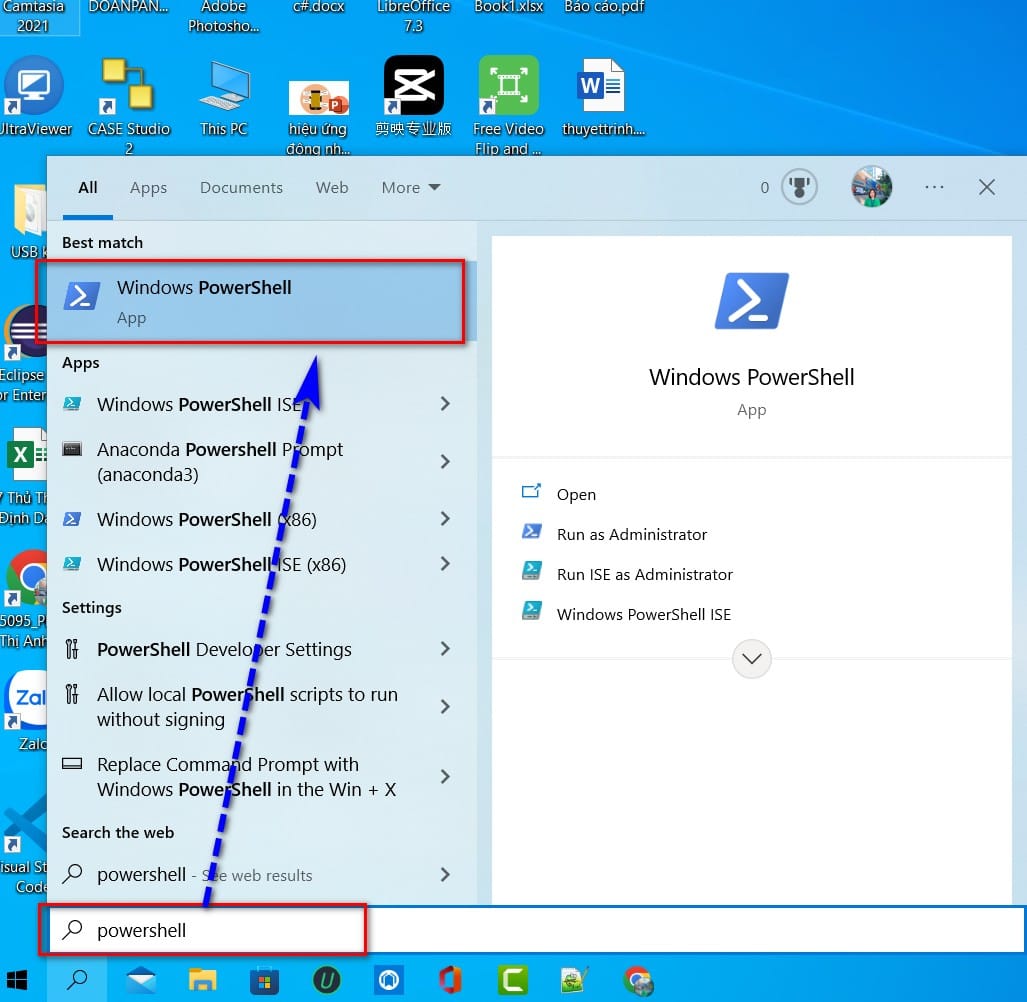The image size is (1027, 1002).
Task: Open Camtasia green C taskbar icon
Action: pyautogui.click(x=512, y=980)
